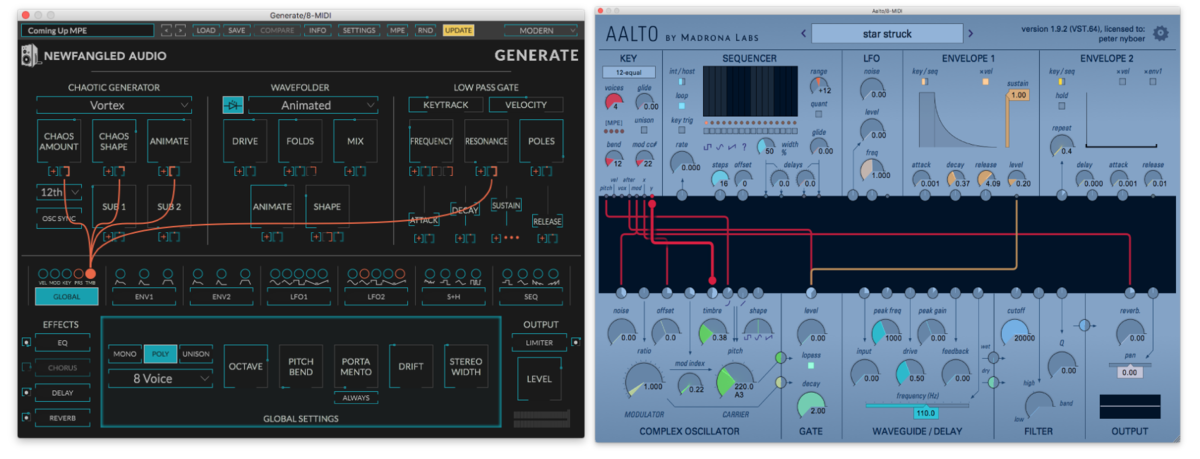
Task: Select the POLY voice mode
Action: pyautogui.click(x=160, y=353)
